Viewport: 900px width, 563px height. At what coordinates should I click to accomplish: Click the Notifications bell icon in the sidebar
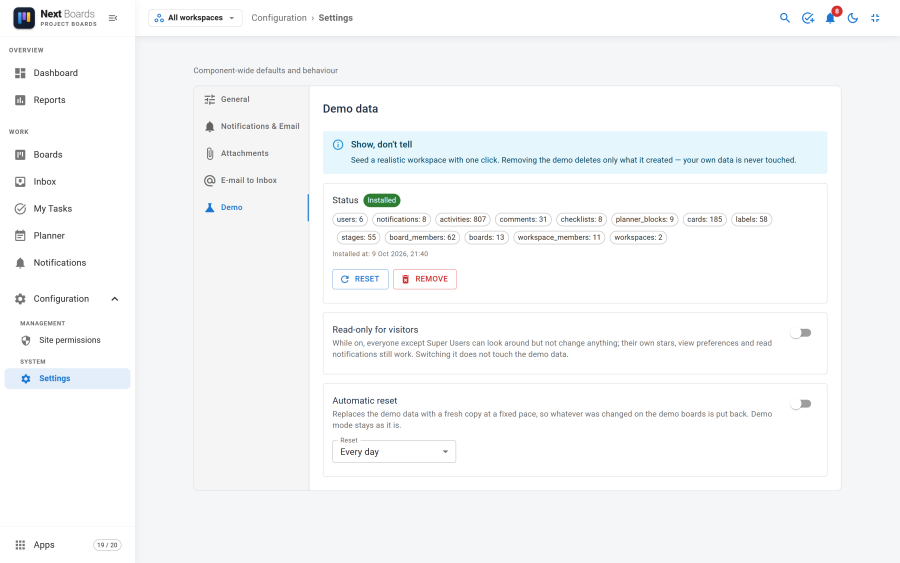[x=20, y=263]
